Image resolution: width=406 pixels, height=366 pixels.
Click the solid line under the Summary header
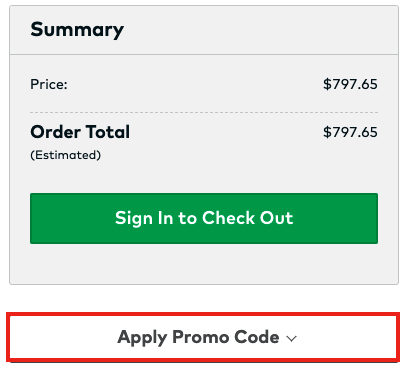tap(204, 54)
